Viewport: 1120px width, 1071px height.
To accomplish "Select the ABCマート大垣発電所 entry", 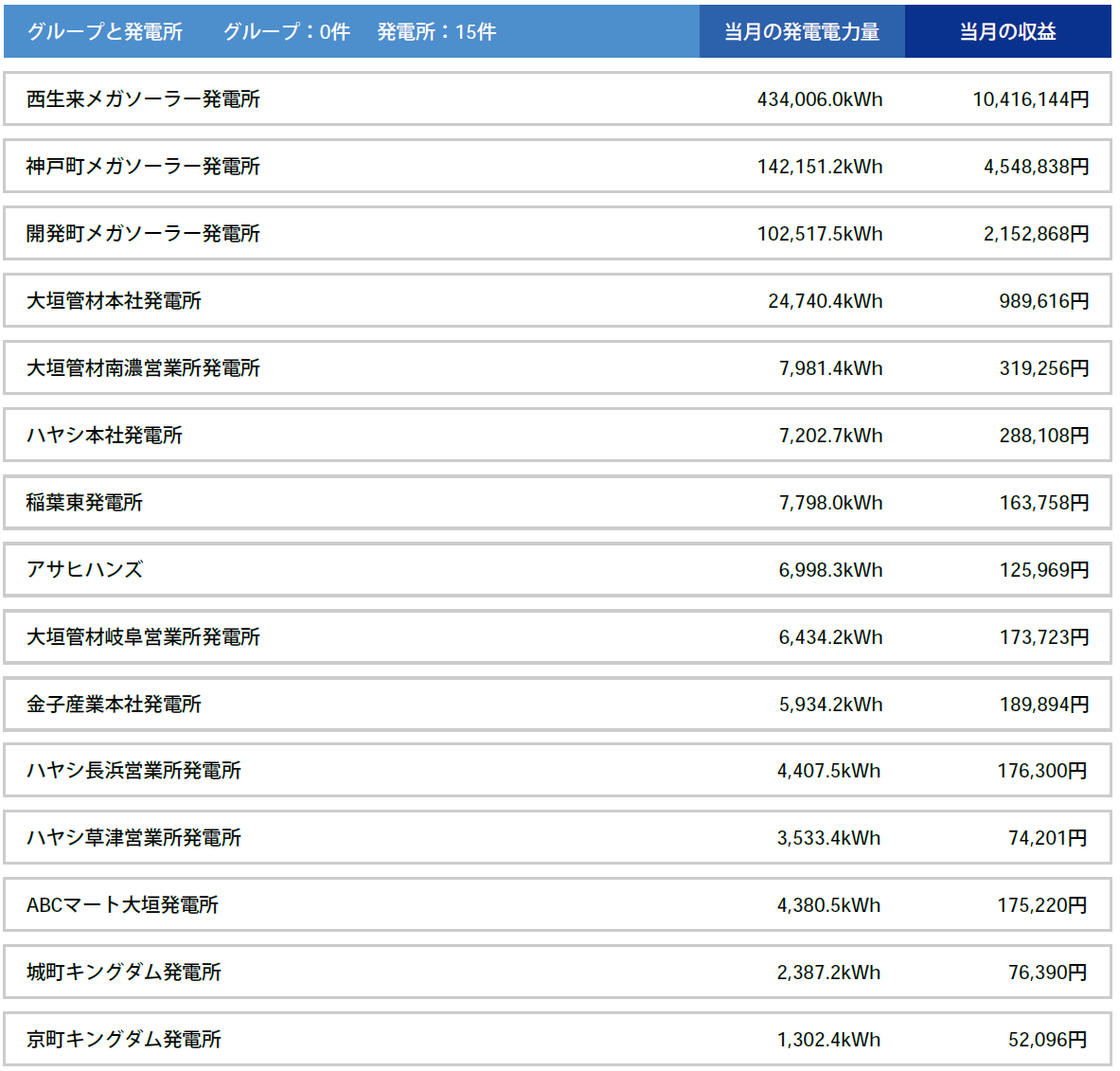I will tap(557, 904).
